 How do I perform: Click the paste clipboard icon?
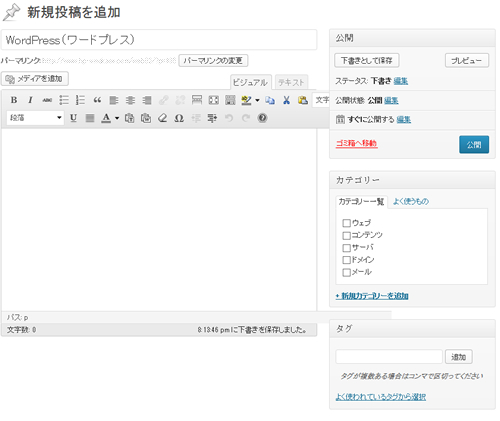click(303, 100)
